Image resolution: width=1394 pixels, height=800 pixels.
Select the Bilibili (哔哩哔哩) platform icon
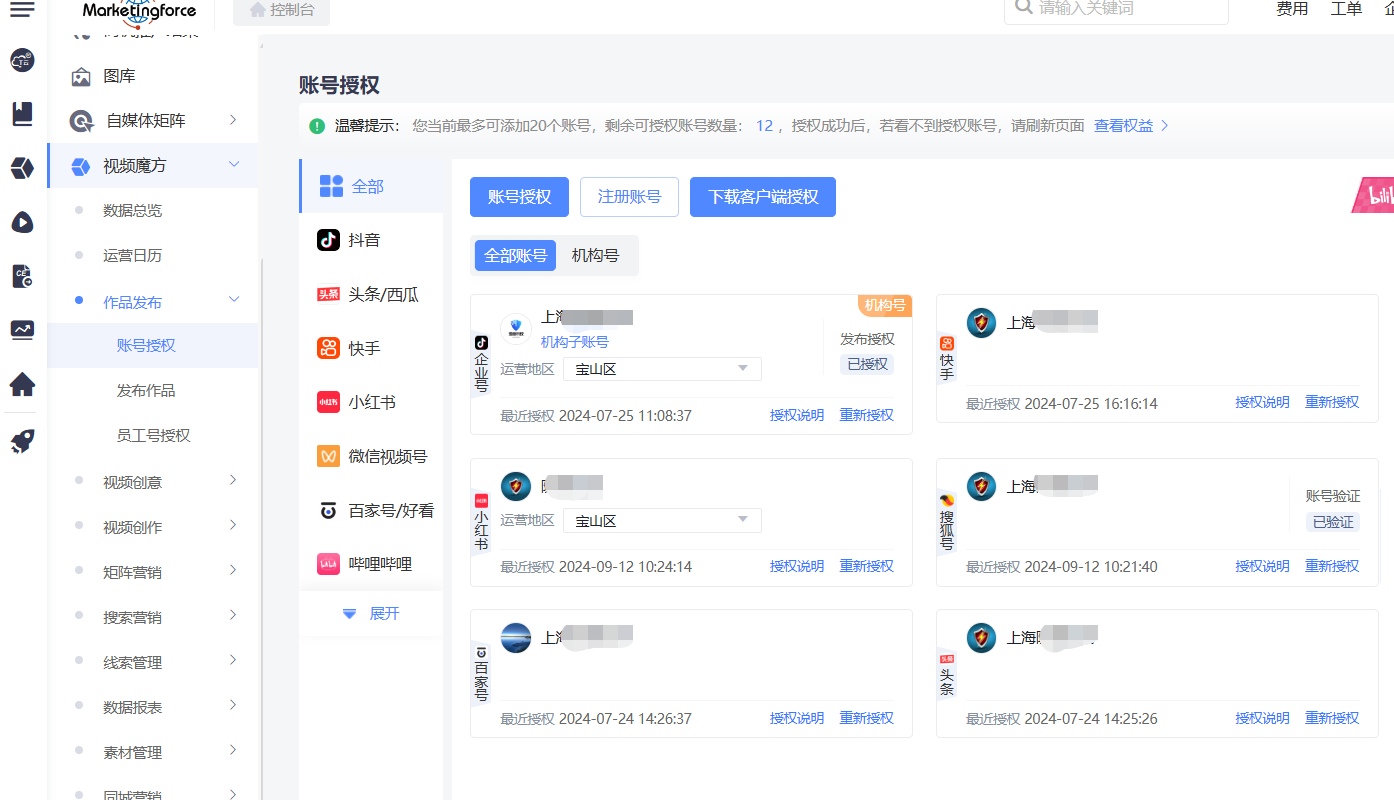[328, 564]
